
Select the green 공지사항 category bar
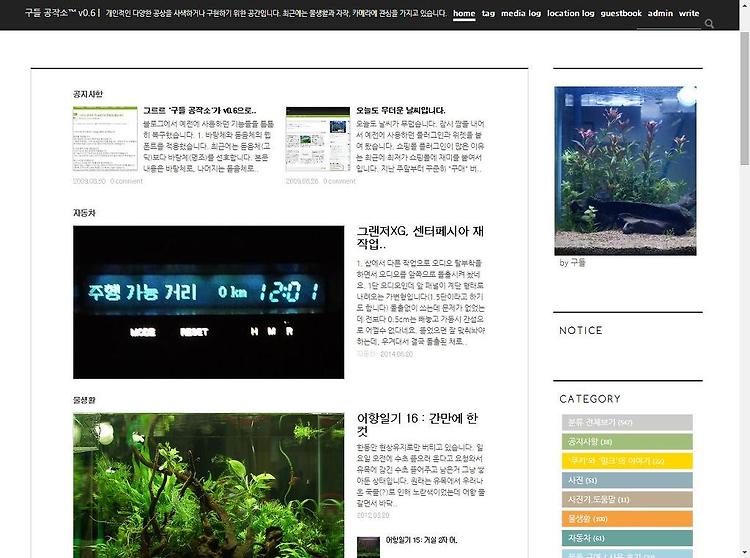pos(627,442)
